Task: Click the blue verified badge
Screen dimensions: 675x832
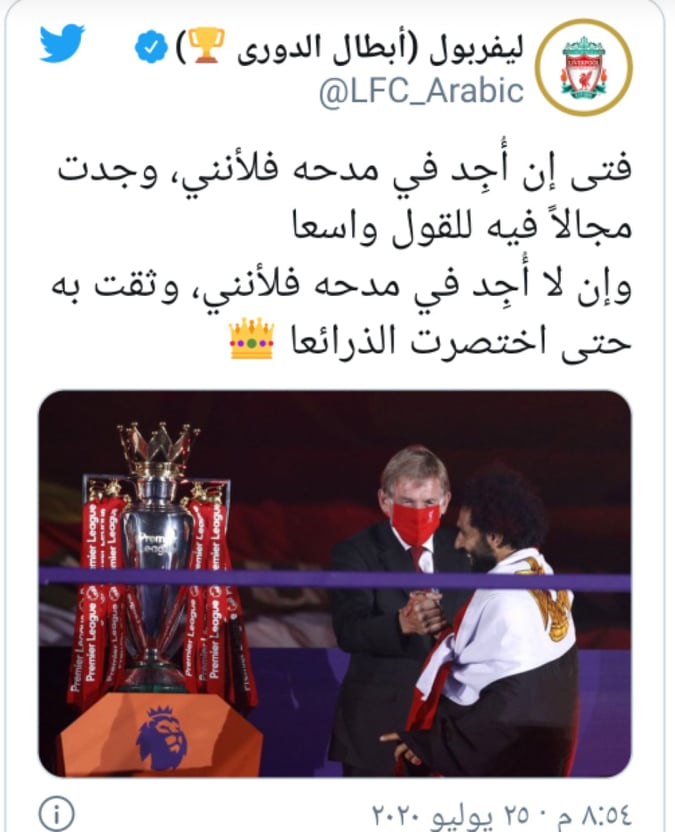Action: [151, 47]
